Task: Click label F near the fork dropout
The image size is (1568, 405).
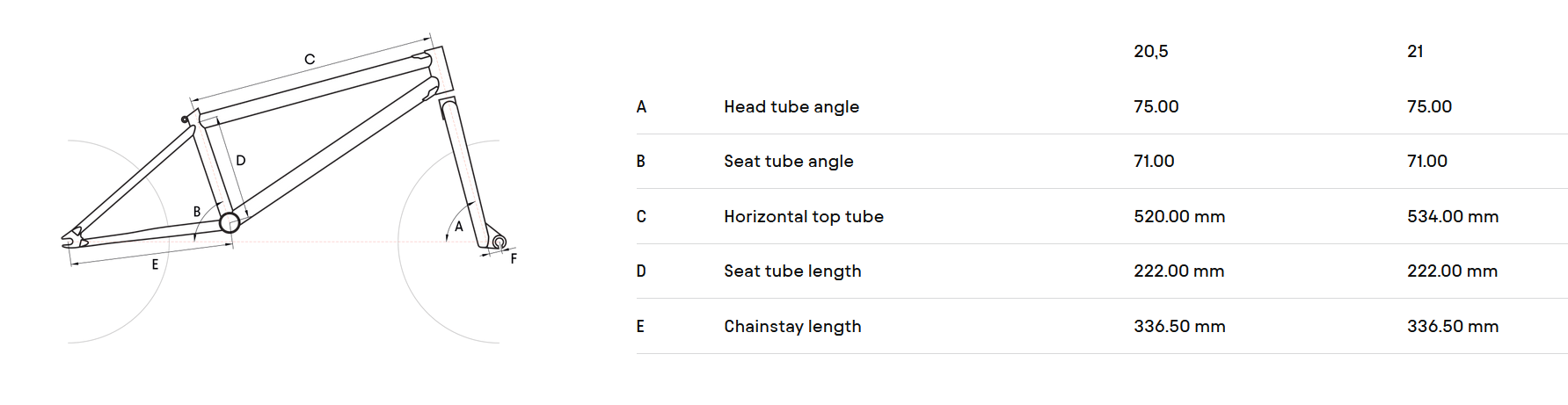Action: [x=514, y=258]
